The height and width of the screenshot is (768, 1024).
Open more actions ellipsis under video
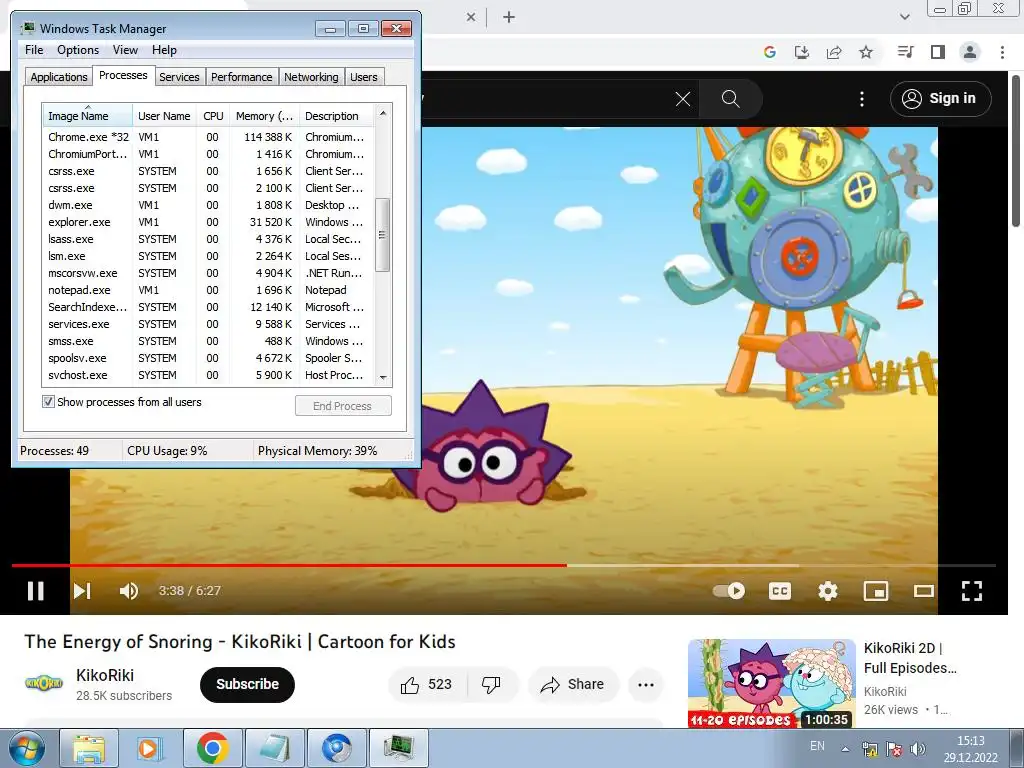646,684
